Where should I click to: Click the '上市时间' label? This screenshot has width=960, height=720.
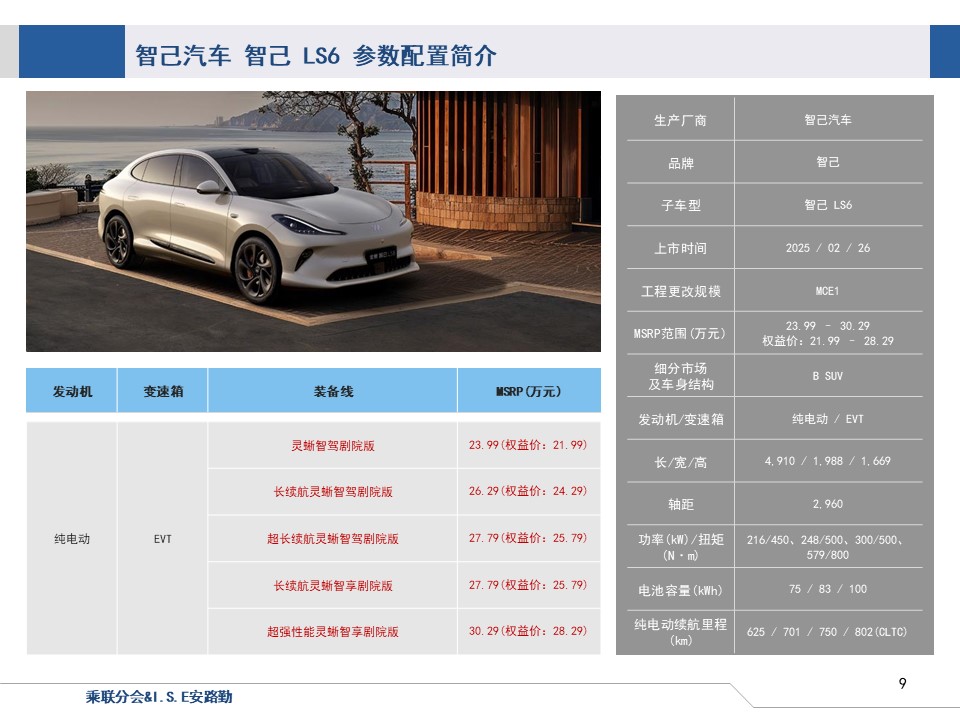click(680, 249)
